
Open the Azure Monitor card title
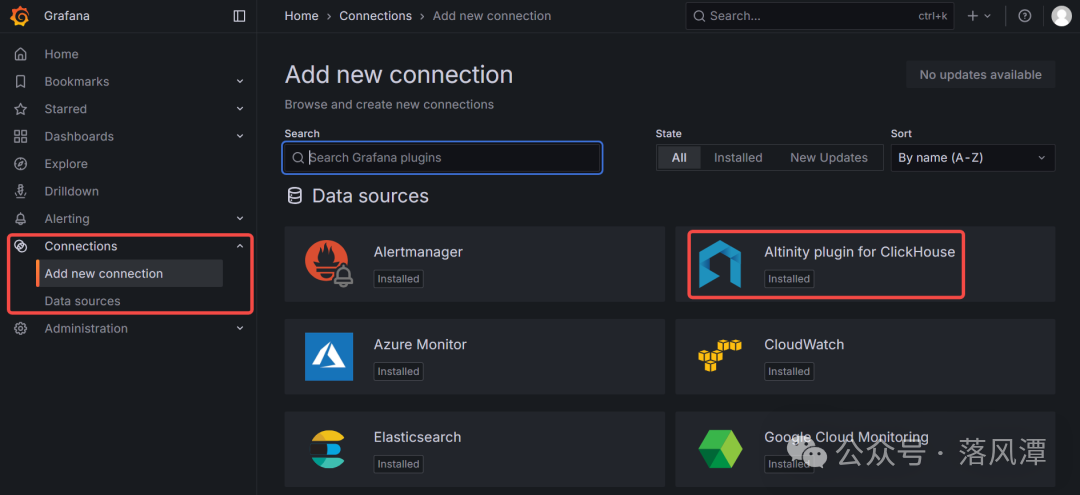pyautogui.click(x=420, y=344)
